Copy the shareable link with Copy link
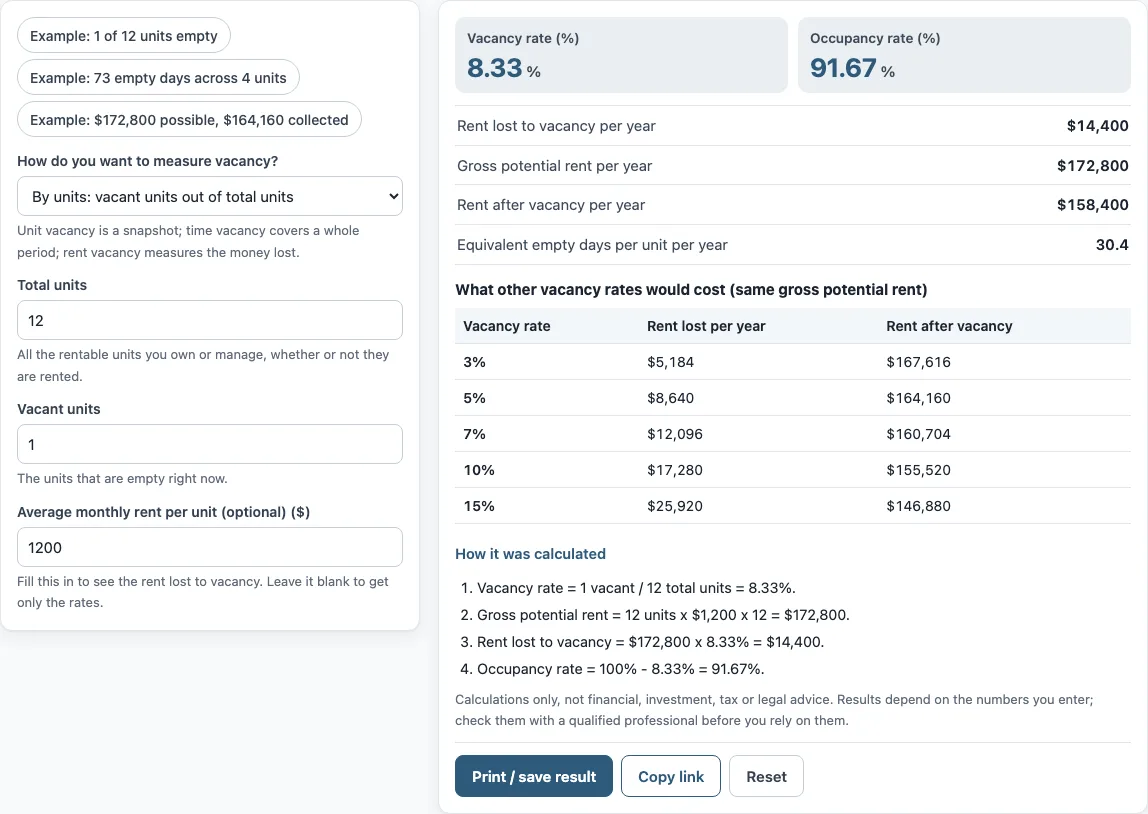 (671, 776)
